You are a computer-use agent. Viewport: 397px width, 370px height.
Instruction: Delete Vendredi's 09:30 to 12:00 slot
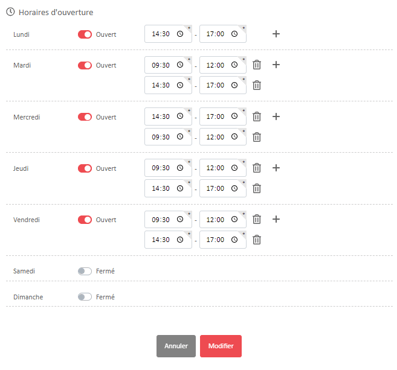point(256,219)
